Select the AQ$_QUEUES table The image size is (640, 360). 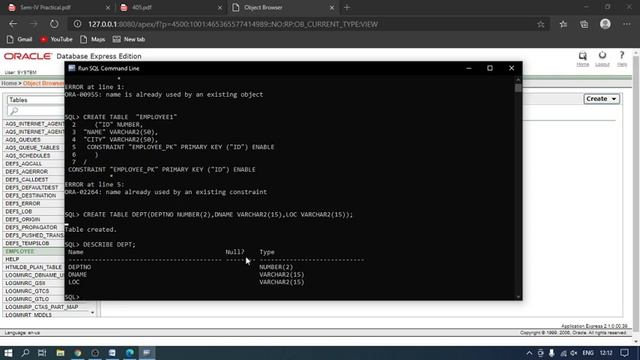pos(23,140)
